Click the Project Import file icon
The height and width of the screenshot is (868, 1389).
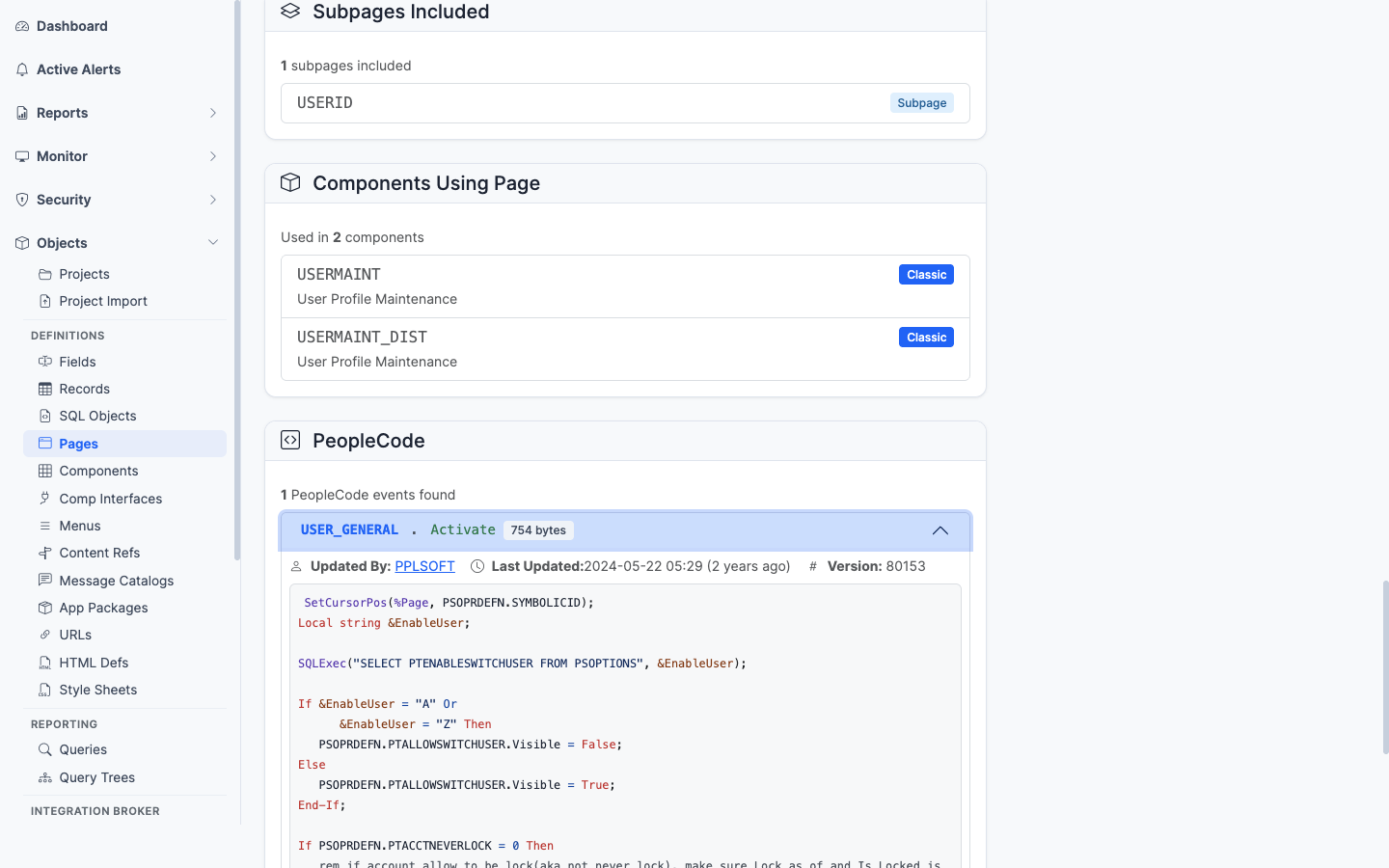pyautogui.click(x=45, y=301)
